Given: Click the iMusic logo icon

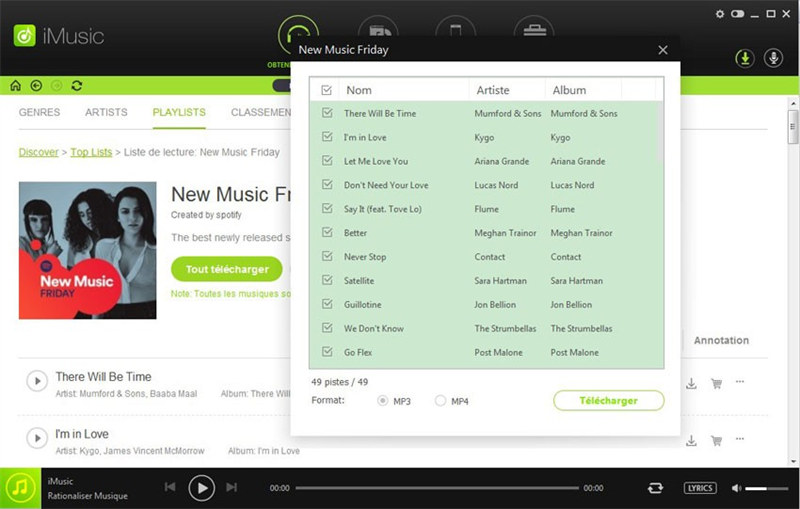Looking at the screenshot, I should point(24,36).
